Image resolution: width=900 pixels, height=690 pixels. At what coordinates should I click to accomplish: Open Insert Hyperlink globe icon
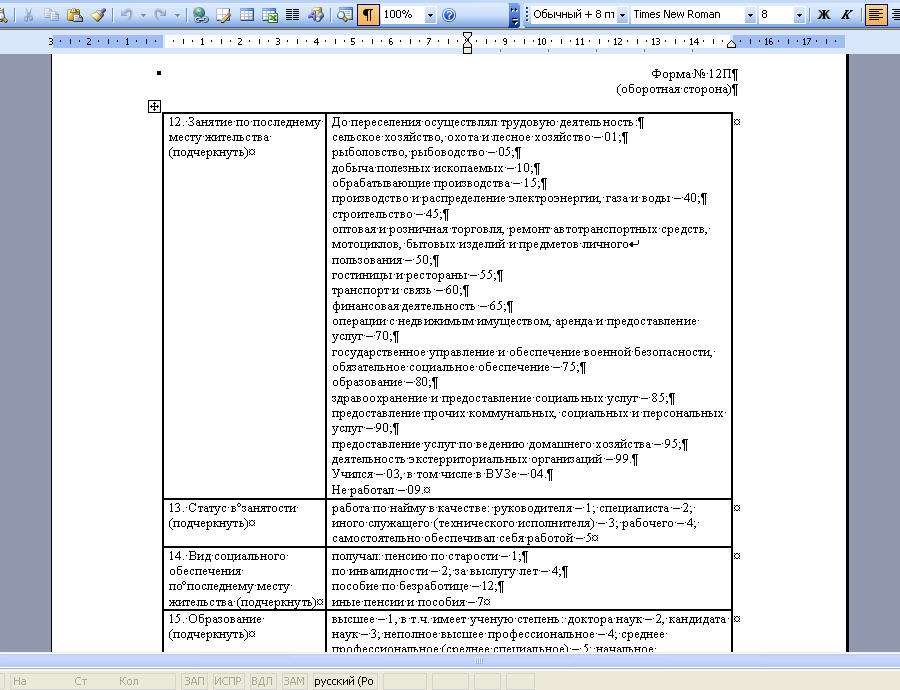point(200,15)
